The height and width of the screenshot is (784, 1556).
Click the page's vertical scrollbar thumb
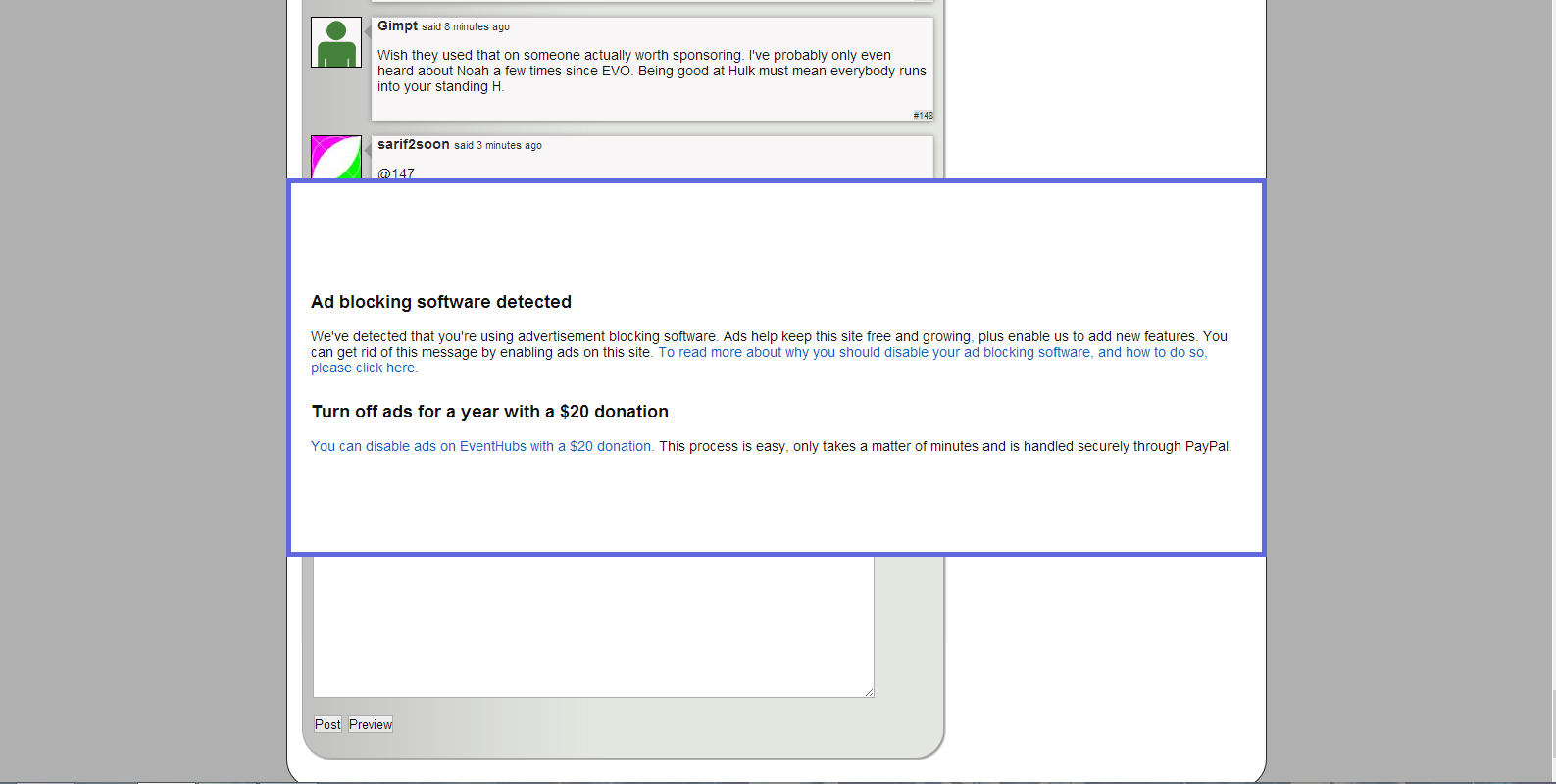(1553, 725)
